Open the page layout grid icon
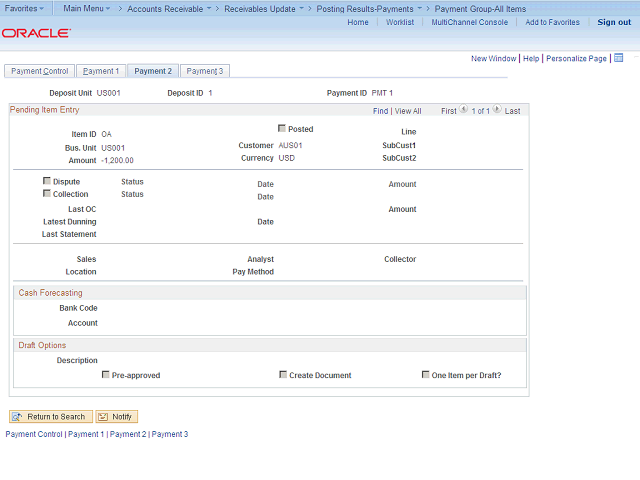The width and height of the screenshot is (640, 480). [x=619, y=58]
